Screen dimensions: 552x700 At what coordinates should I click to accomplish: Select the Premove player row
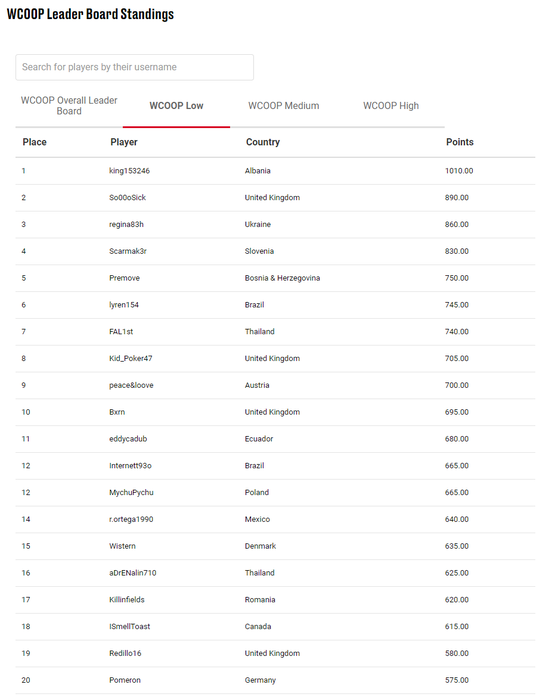pyautogui.click(x=275, y=278)
